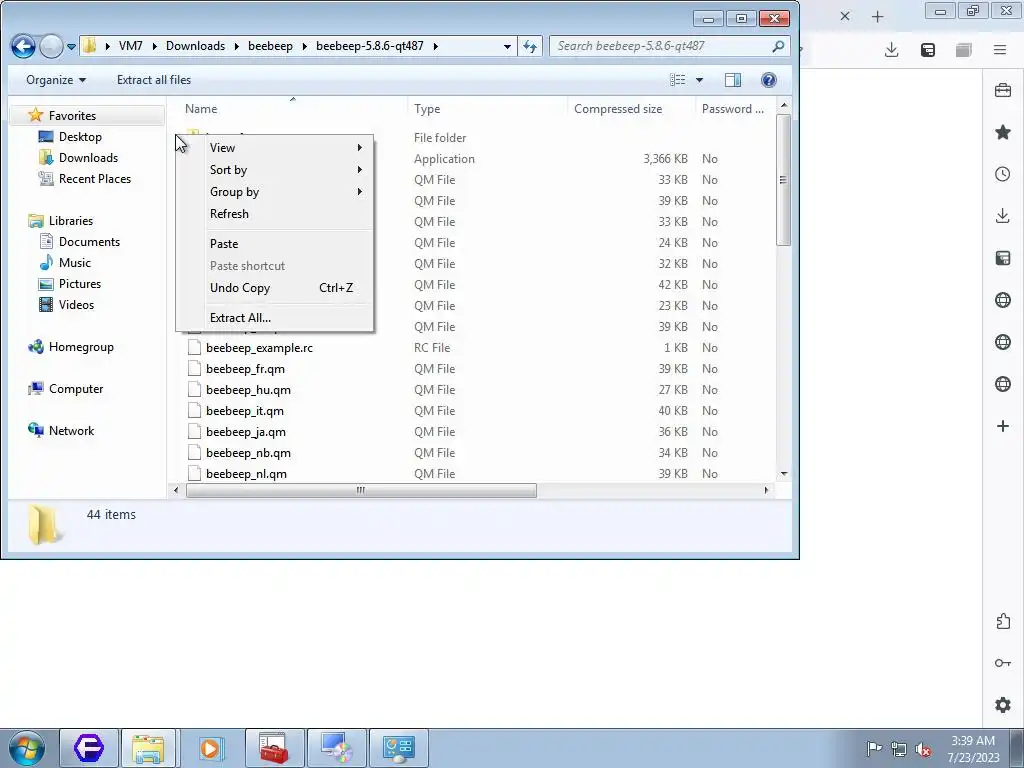Click the red toolbox taskbar icon
Screen dimensions: 1024x768
click(274, 748)
